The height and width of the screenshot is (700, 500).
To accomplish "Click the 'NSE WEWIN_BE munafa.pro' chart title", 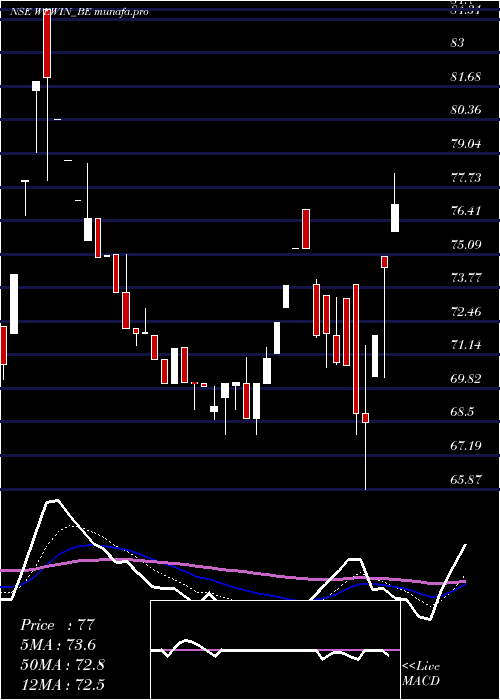I will (79, 12).
